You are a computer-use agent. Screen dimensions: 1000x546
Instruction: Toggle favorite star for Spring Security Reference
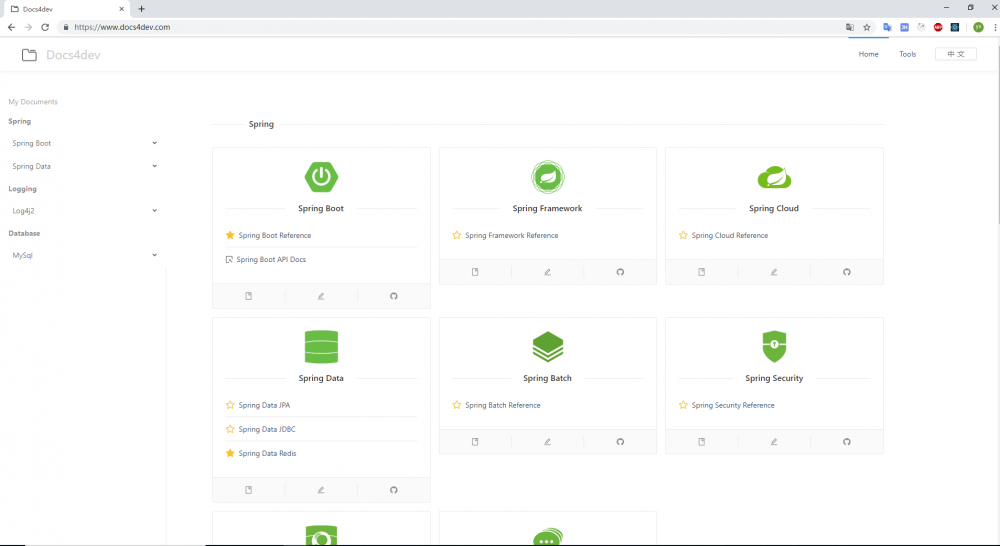[x=683, y=405]
